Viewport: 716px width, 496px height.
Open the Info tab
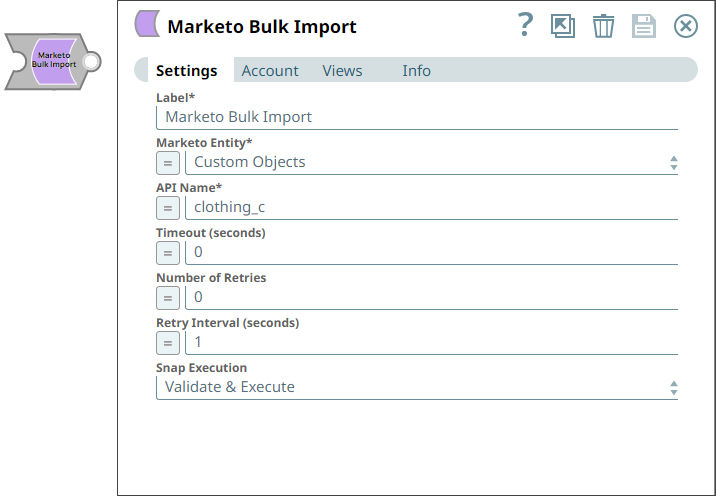(x=416, y=71)
